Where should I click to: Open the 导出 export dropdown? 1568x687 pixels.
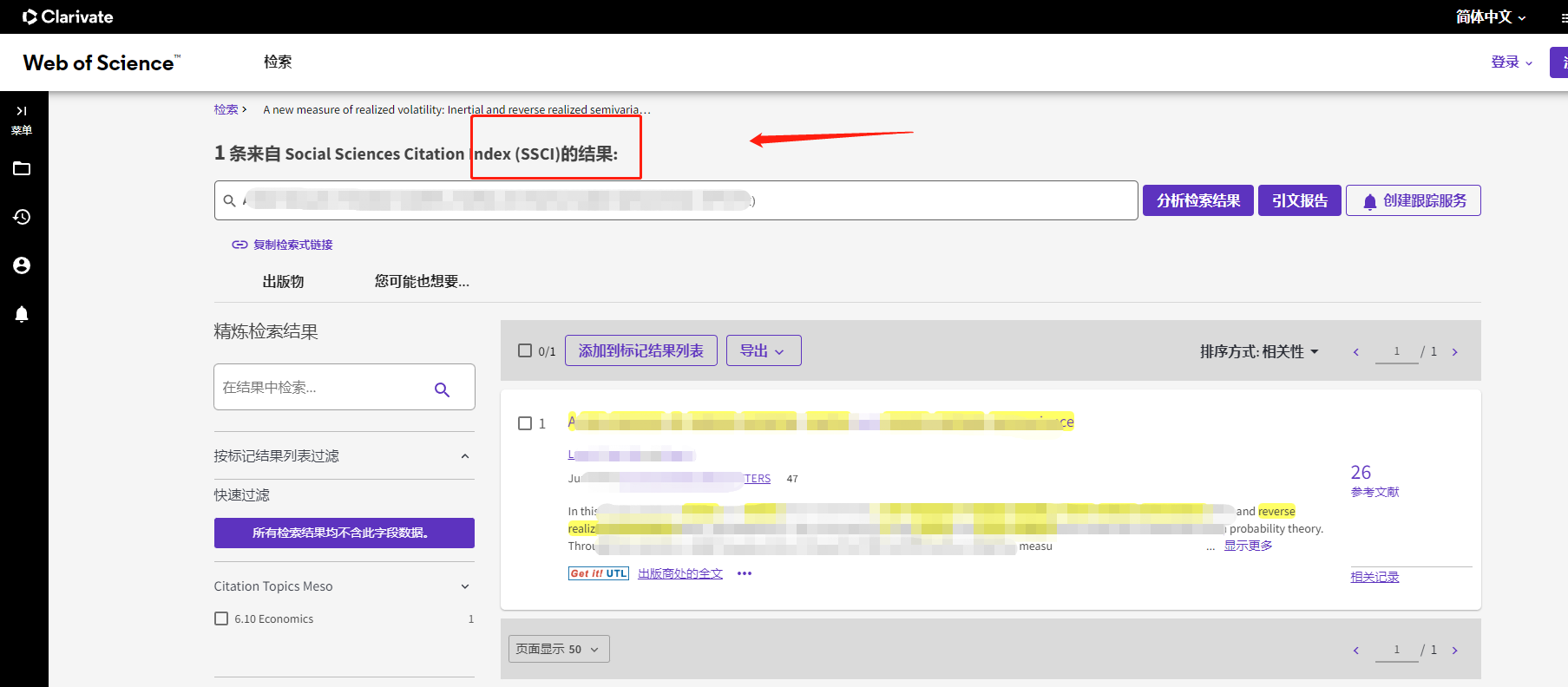point(764,350)
